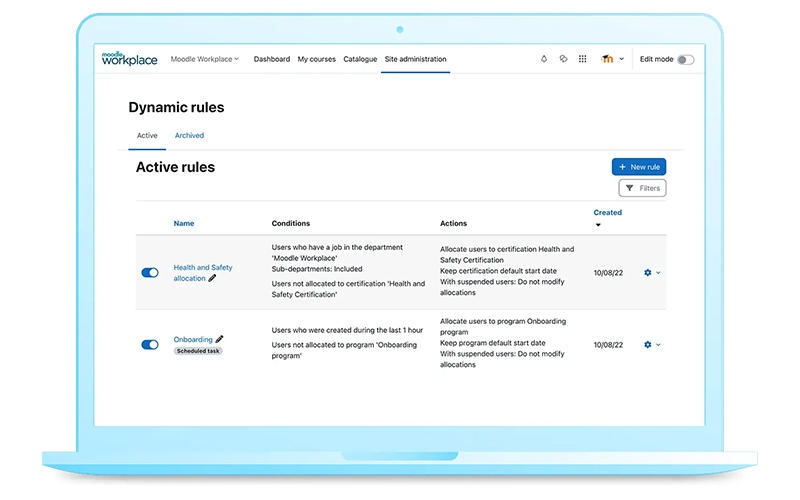Screen dimensions: 800x500
Task: Click the 10/08/22 date in Health and Safety row
Action: pyautogui.click(x=608, y=273)
